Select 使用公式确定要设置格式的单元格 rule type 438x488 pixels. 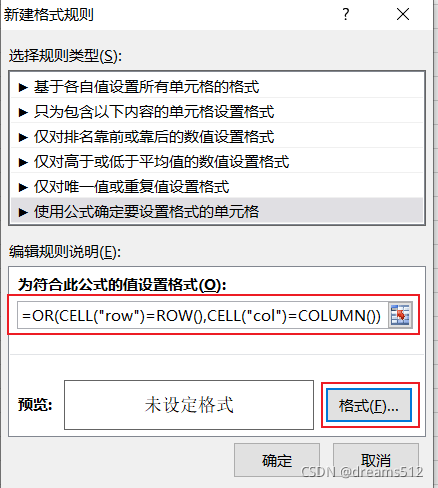click(x=217, y=211)
